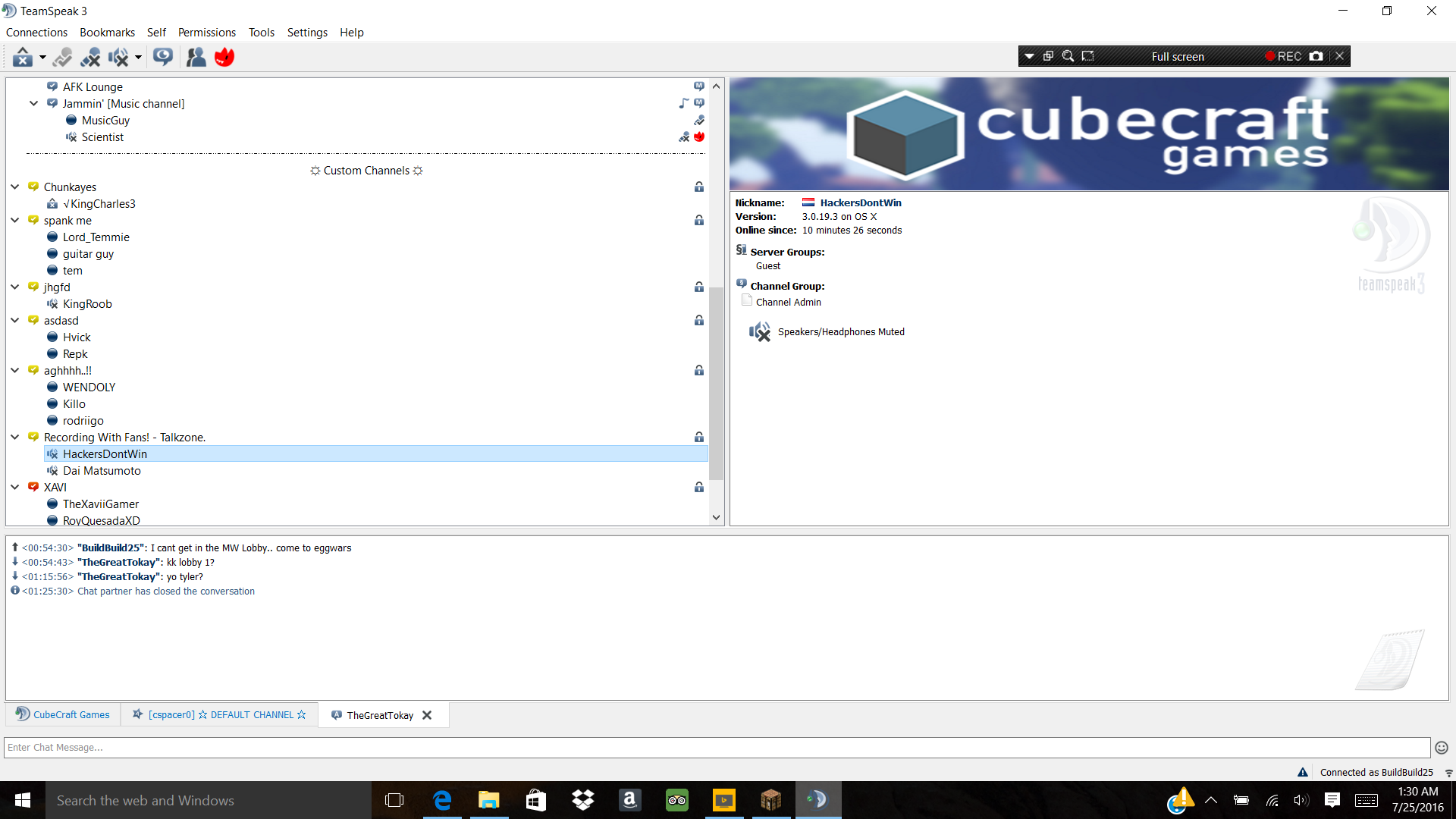Click the lock icon on Chunkayes channel
The image size is (1456, 819).
(x=699, y=187)
